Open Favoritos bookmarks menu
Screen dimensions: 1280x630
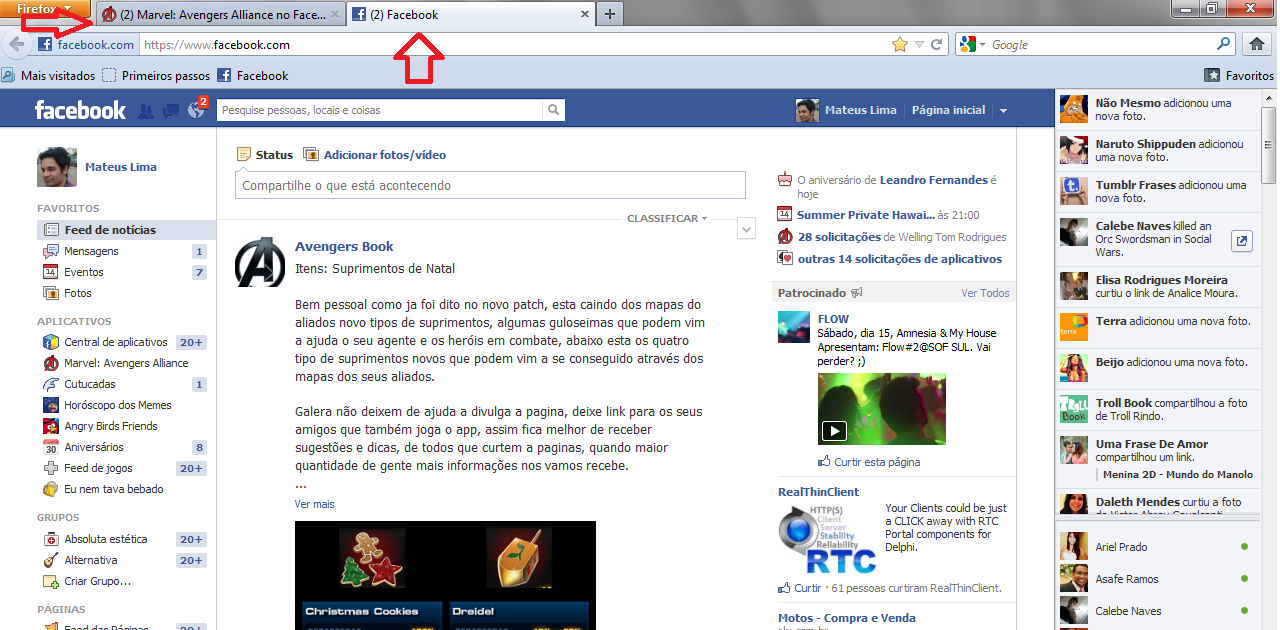[x=1240, y=75]
